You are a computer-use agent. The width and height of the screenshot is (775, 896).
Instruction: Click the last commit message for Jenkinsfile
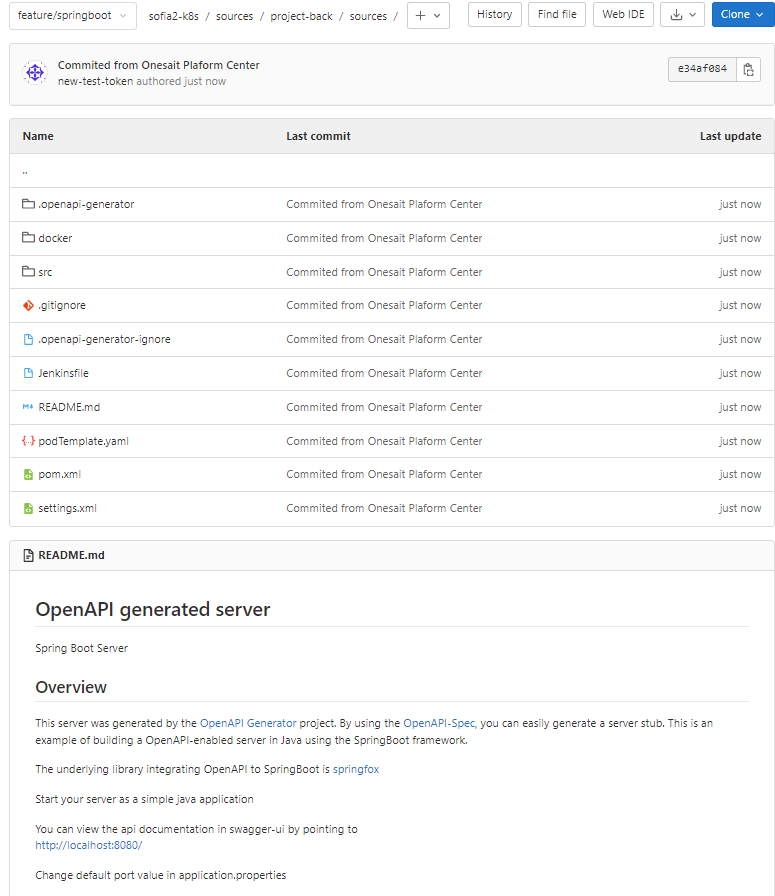384,373
